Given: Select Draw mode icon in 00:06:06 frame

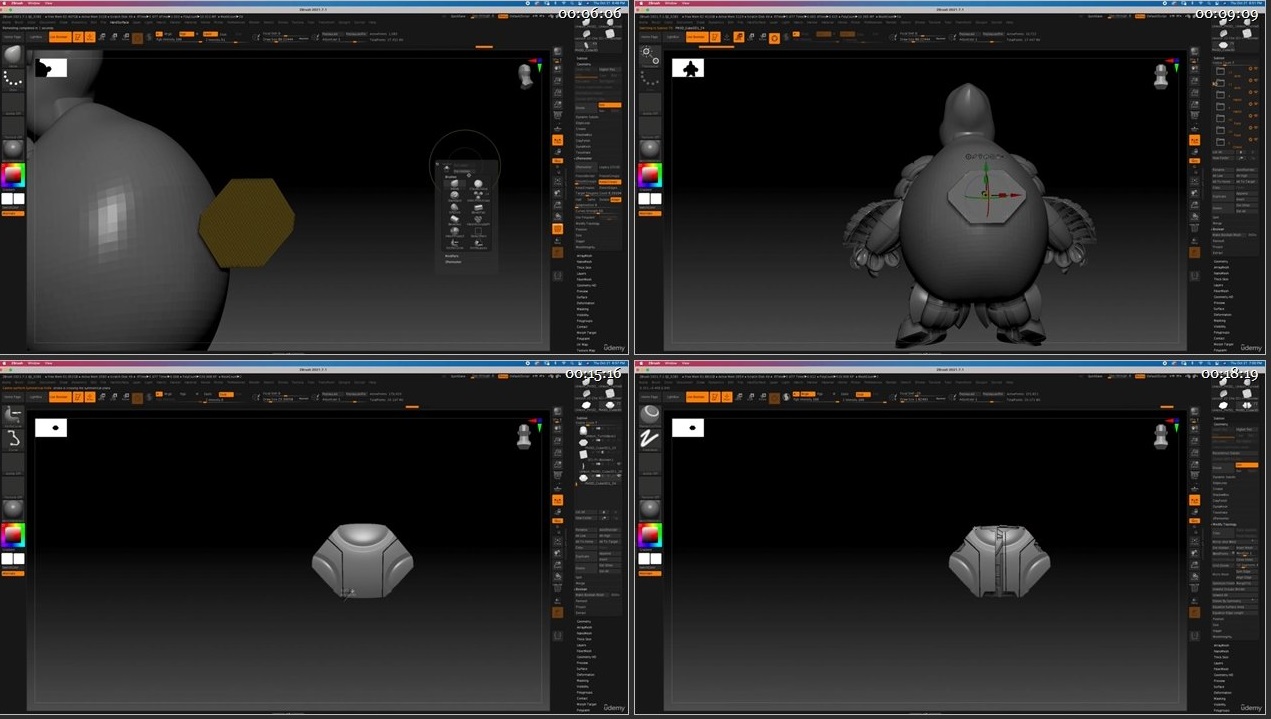Looking at the screenshot, I should [90, 37].
